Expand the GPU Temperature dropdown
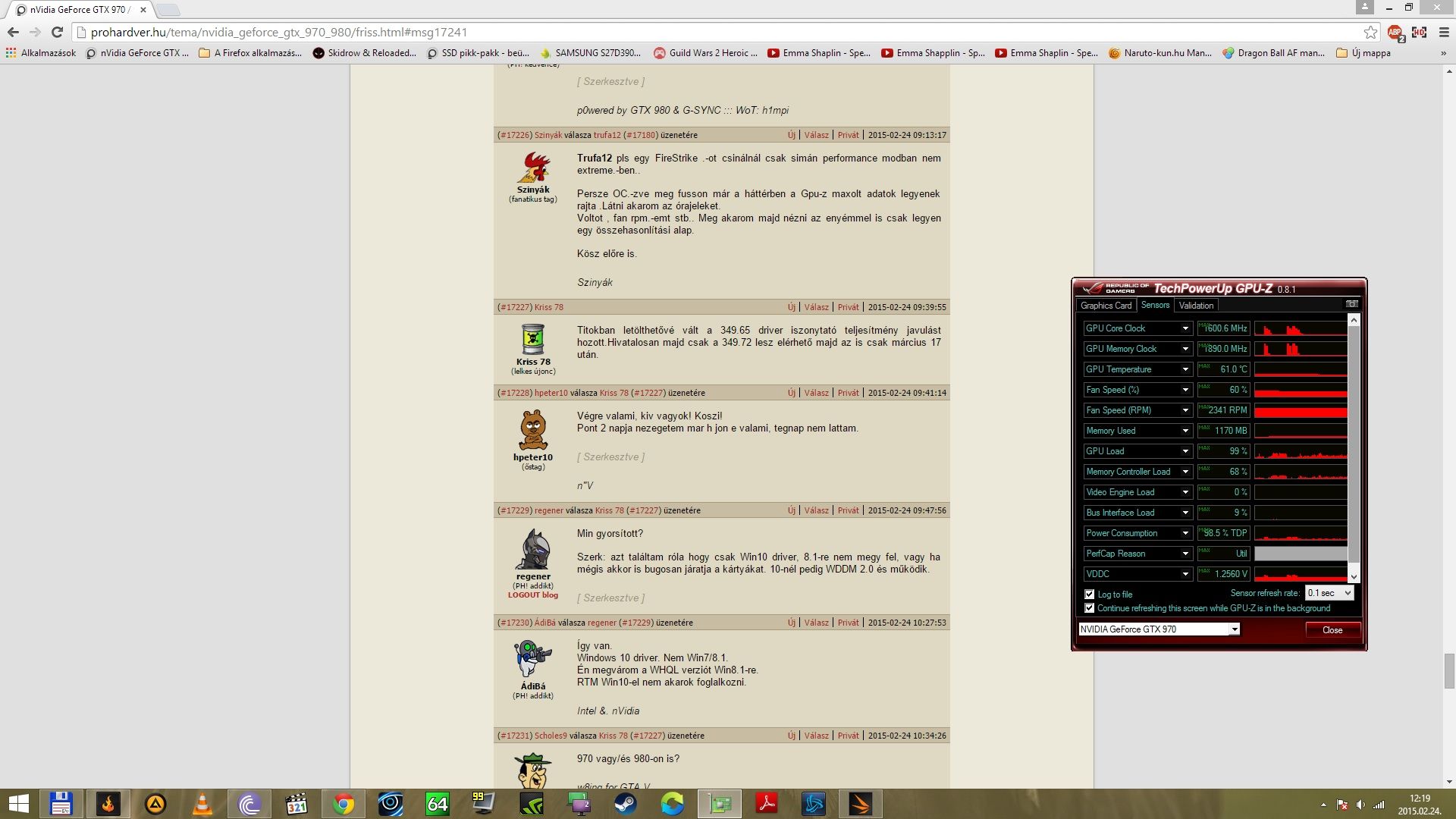Screen dimensions: 1456x819 pos(1185,369)
